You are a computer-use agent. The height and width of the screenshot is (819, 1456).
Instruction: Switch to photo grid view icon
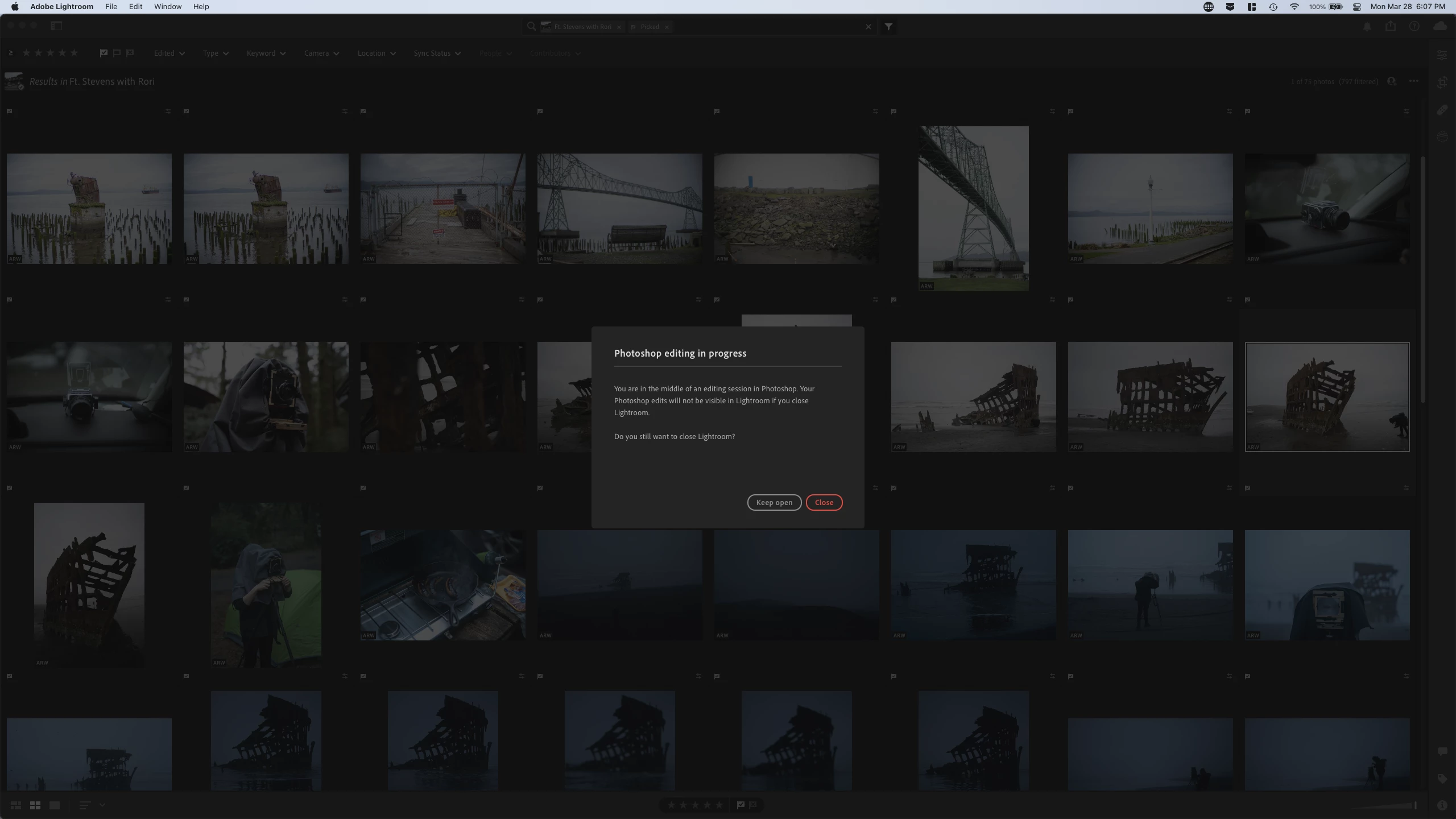tap(16, 805)
